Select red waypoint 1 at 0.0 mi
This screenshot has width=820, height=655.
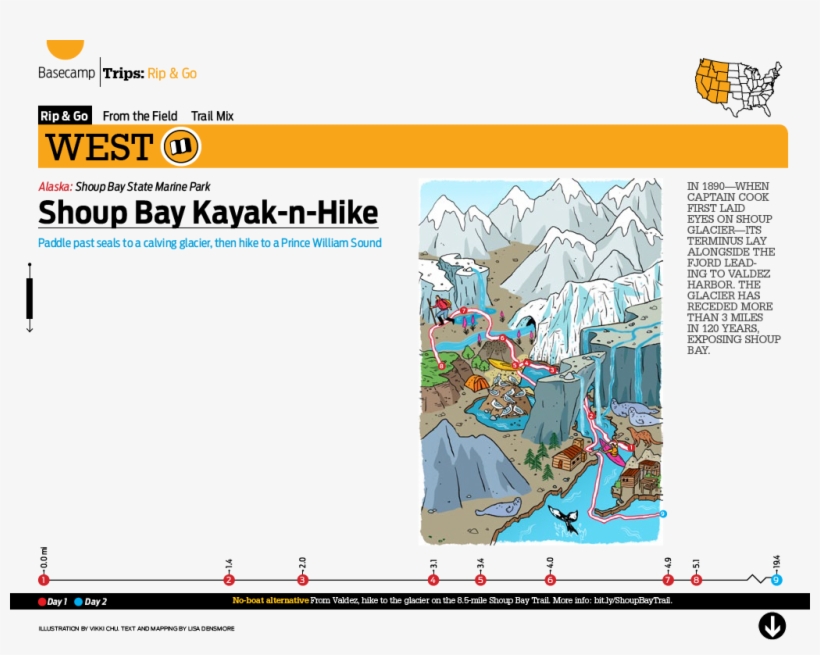click(x=43, y=580)
